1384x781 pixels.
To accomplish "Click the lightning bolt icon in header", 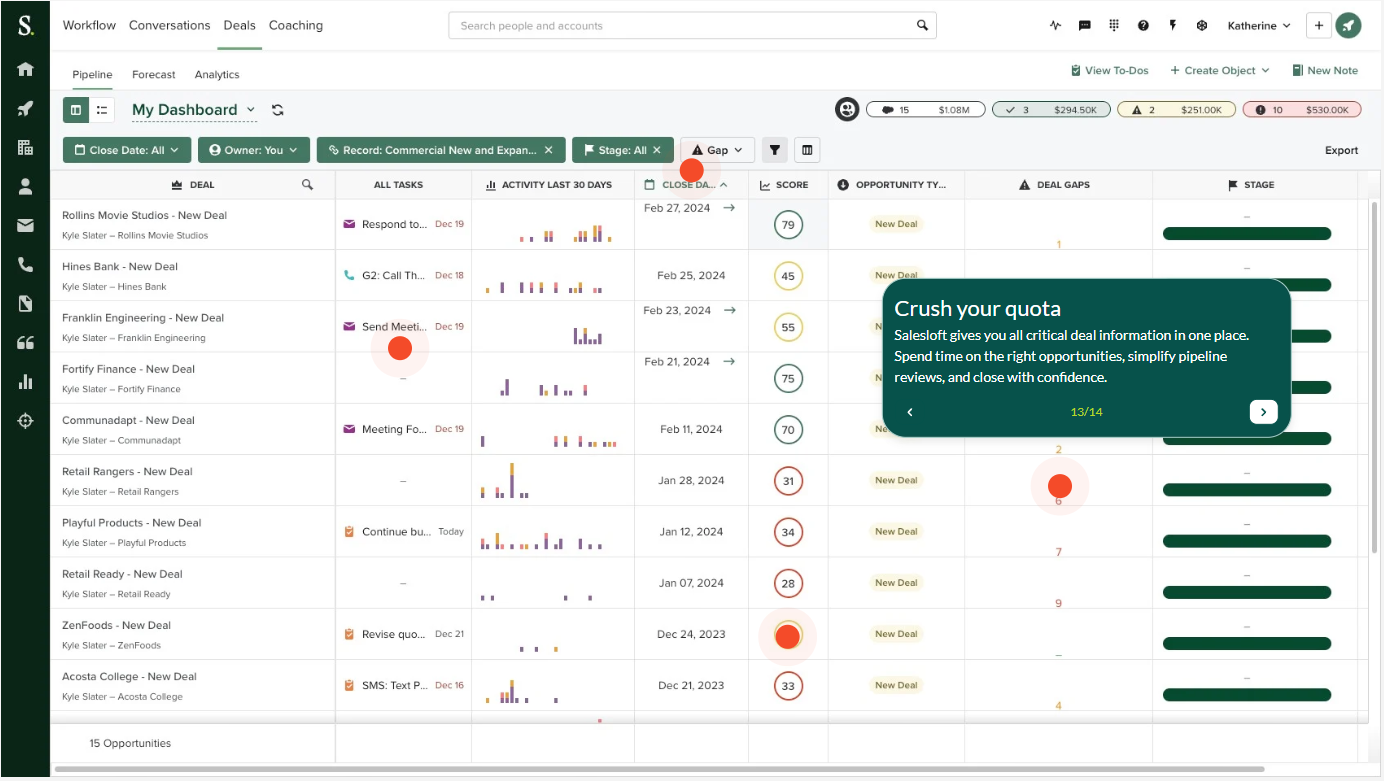I will point(1172,26).
